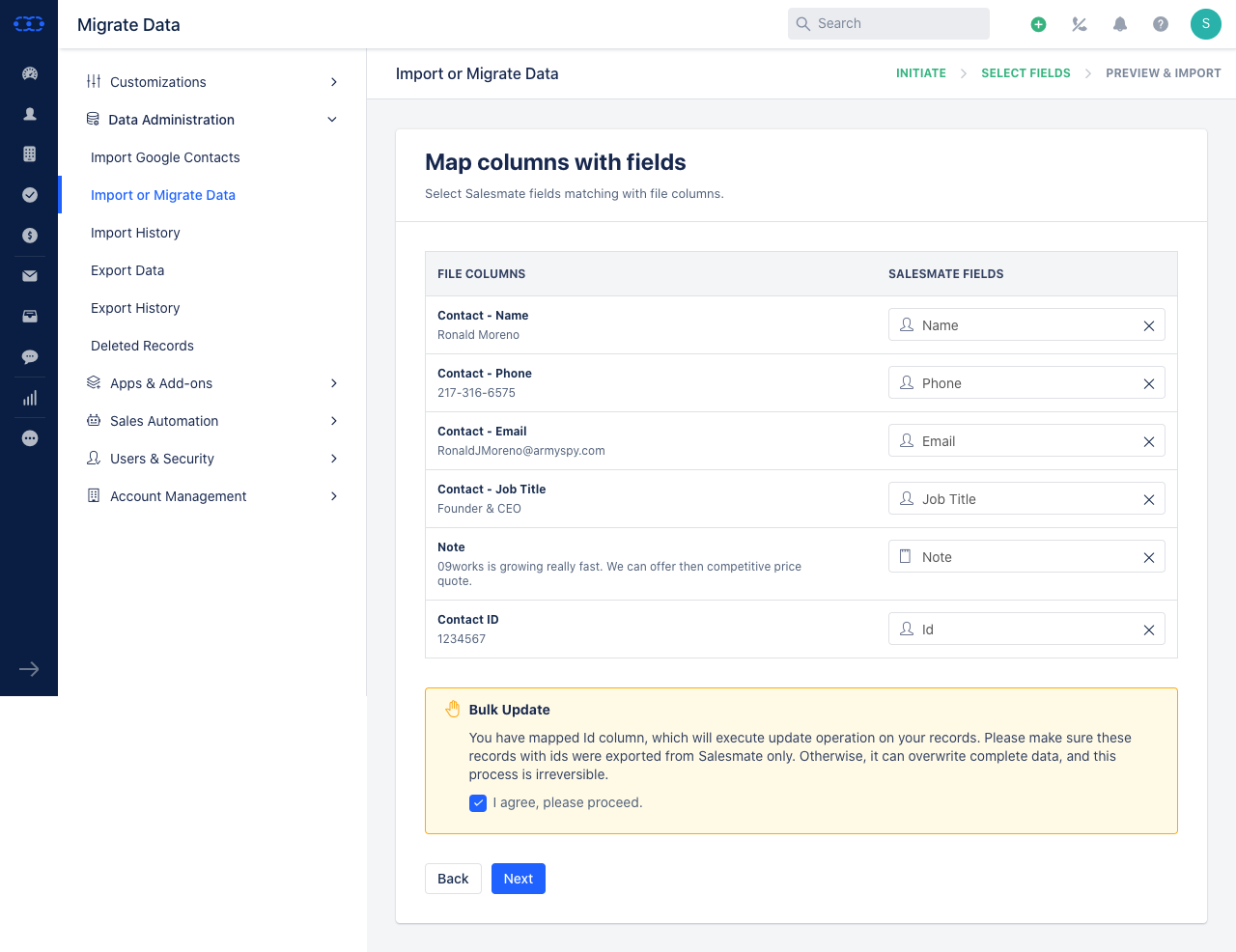This screenshot has width=1236, height=952.
Task: Clear the Id field mapping
Action: [x=1149, y=630]
